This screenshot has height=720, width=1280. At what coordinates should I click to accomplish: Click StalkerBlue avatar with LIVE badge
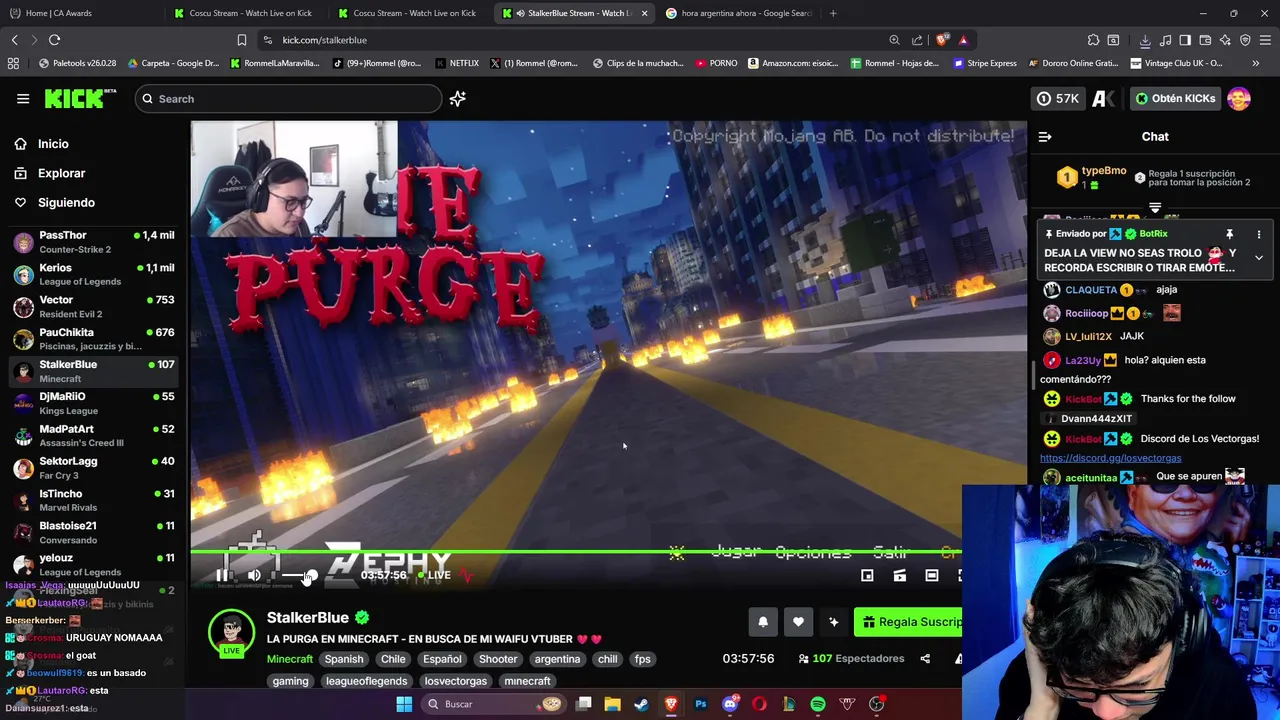(231, 633)
